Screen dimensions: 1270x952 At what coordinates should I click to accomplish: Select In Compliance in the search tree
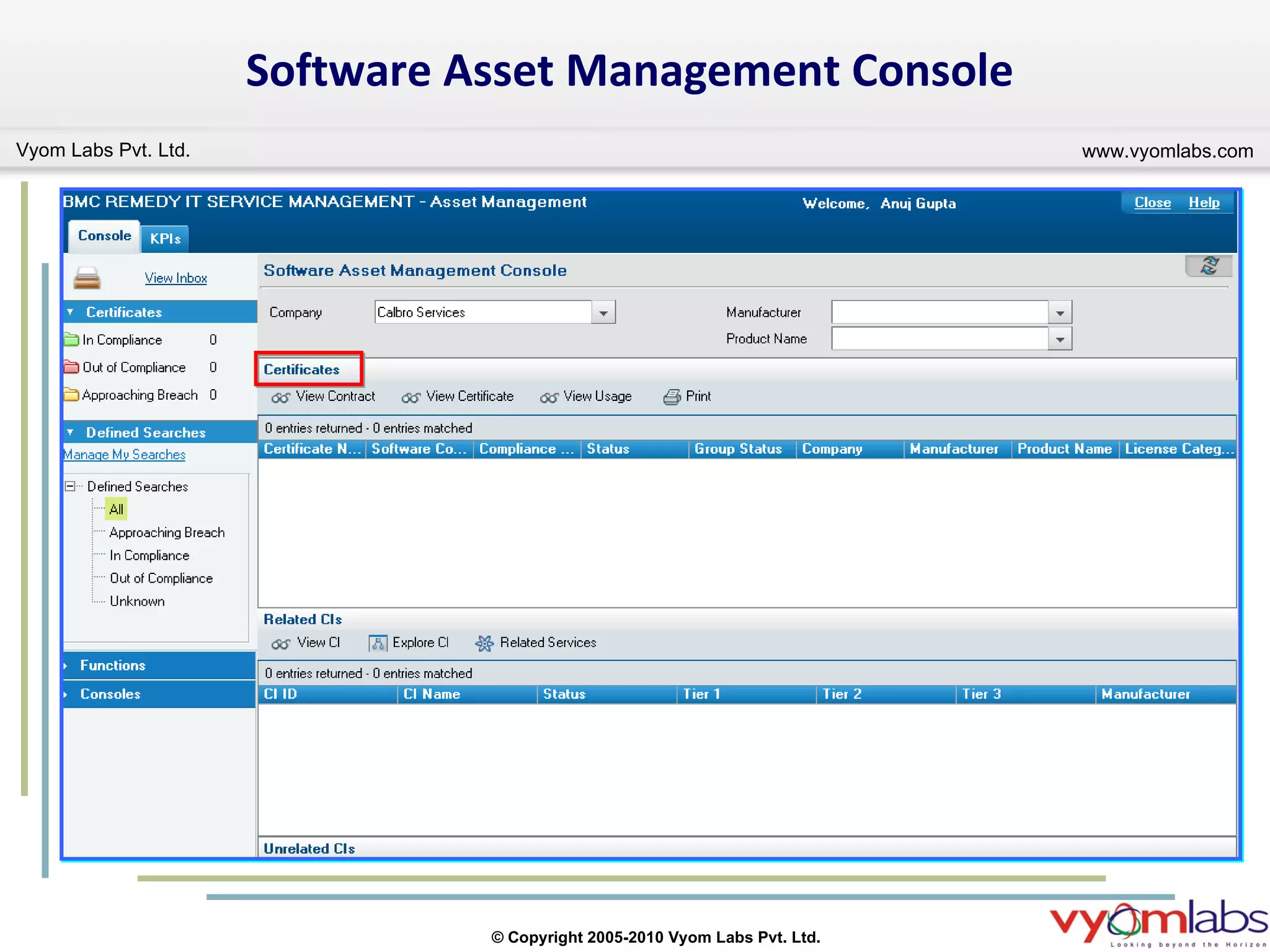149,555
